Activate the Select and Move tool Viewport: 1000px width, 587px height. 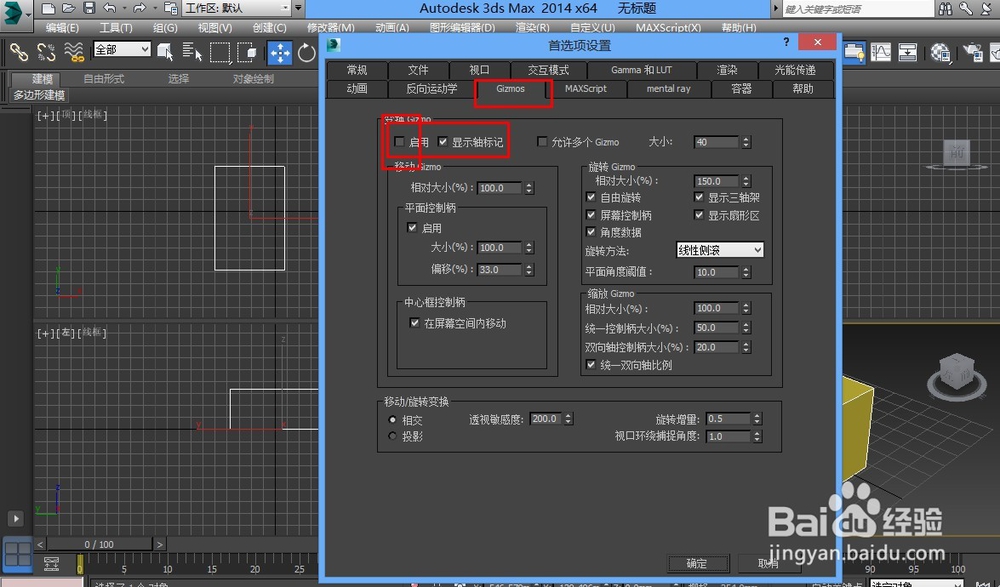[x=279, y=52]
